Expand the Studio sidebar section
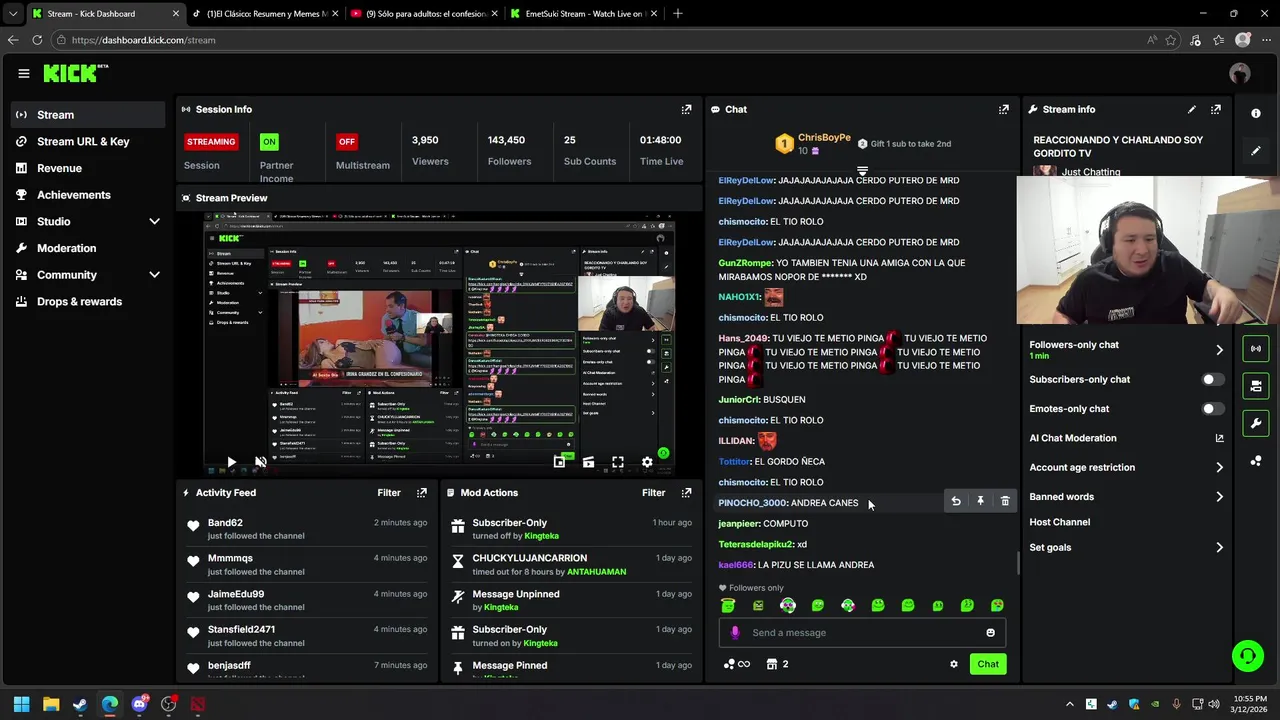Viewport: 1280px width, 720px height. [x=154, y=221]
